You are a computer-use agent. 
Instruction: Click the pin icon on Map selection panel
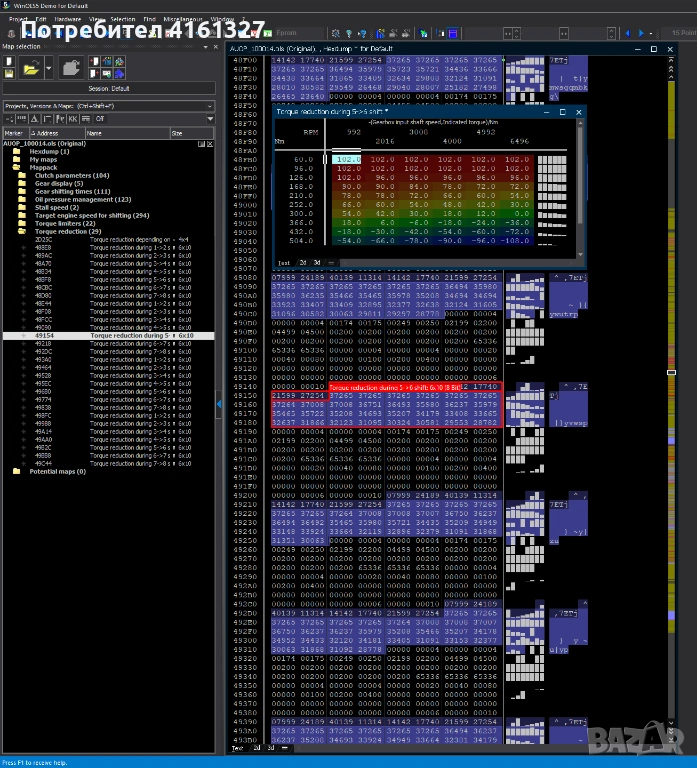[206, 47]
